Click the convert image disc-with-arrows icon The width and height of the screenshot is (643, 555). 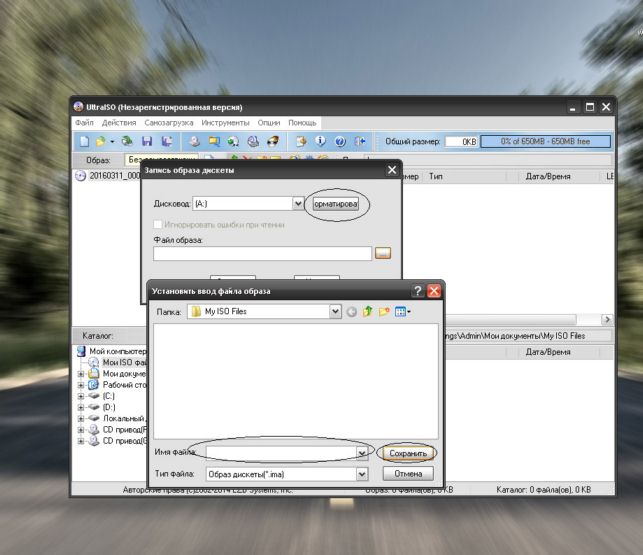tap(233, 142)
